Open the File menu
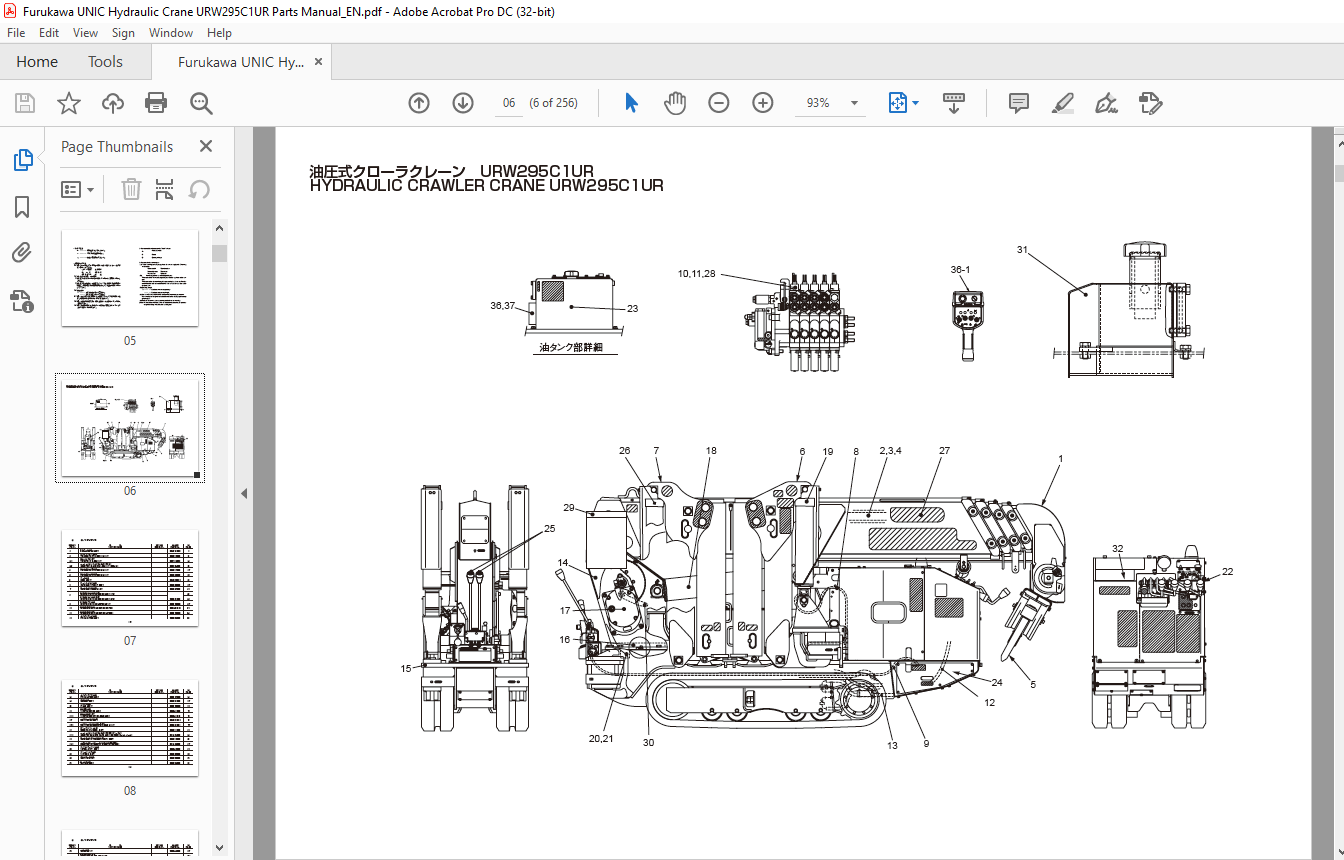Viewport: 1344px width, 860px height. [x=16, y=33]
